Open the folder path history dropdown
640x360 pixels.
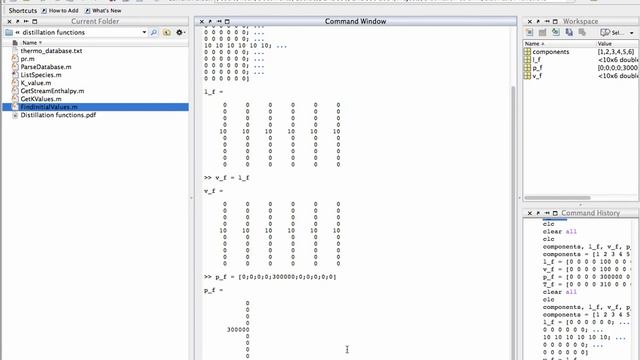click(144, 32)
